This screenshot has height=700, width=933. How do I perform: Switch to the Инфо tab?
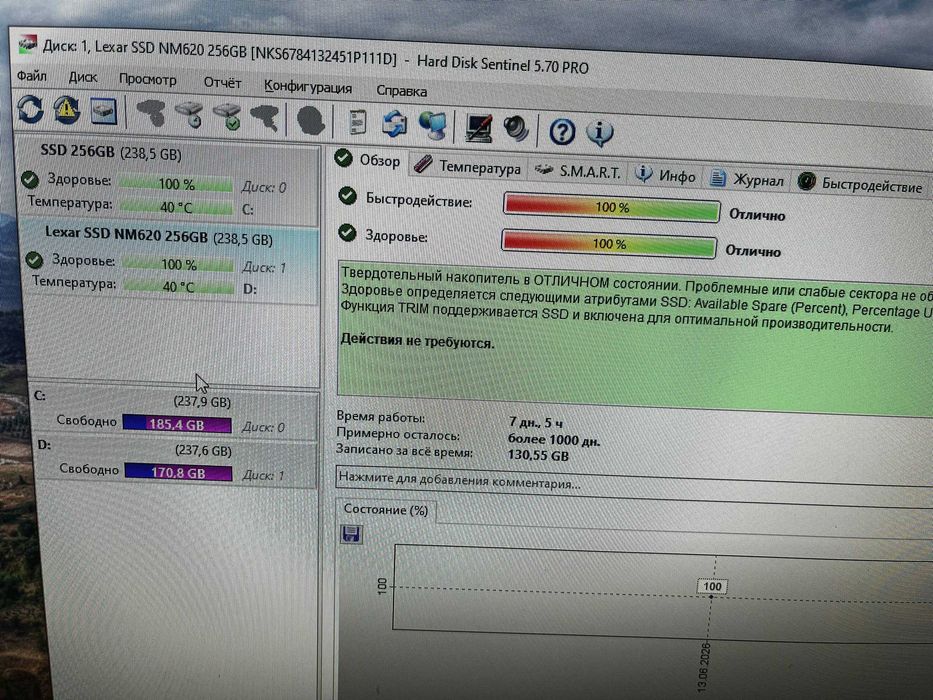[x=665, y=175]
